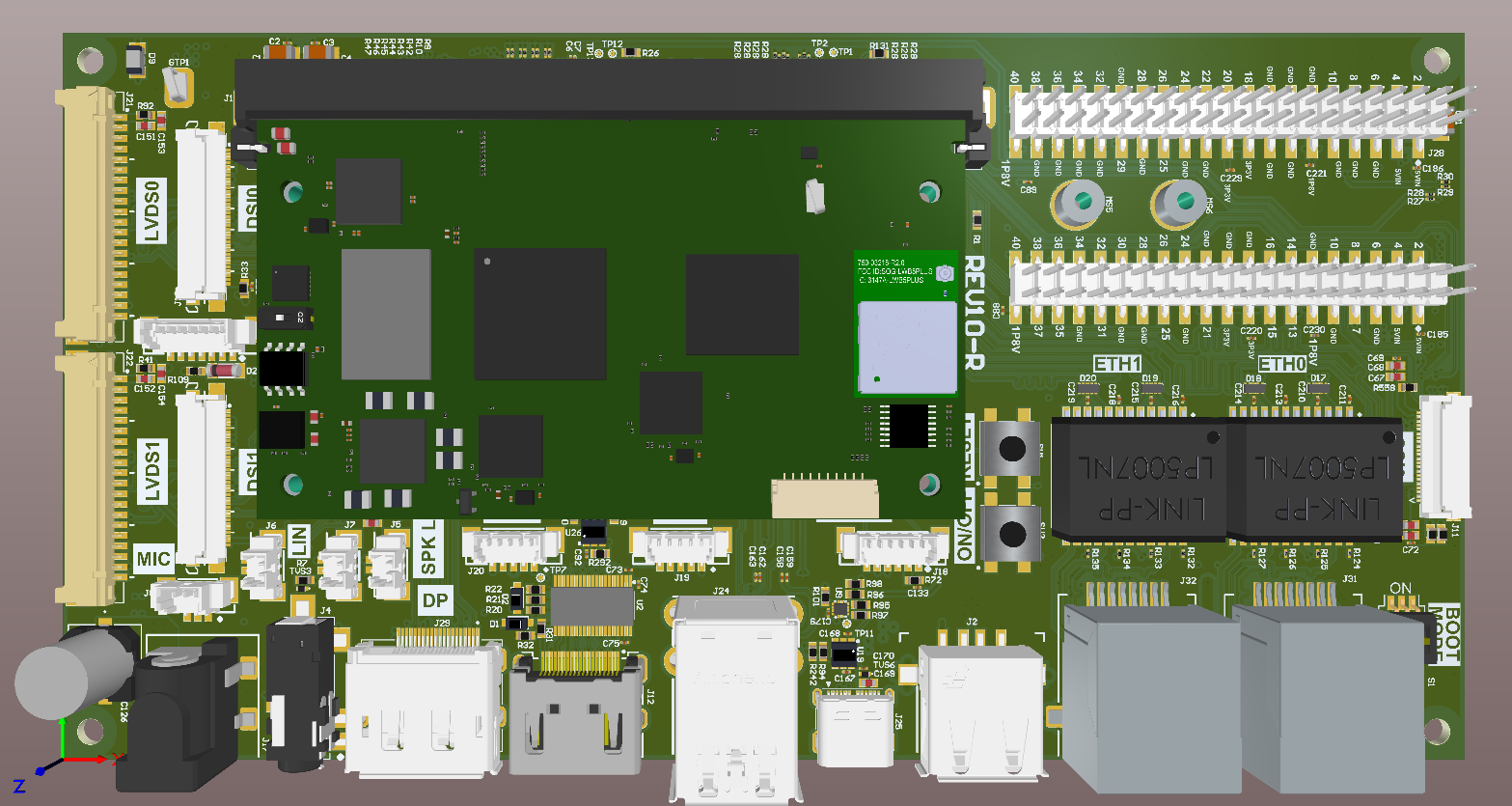Click the ETH0 silkscreen label
1512x806 pixels.
tap(1281, 362)
